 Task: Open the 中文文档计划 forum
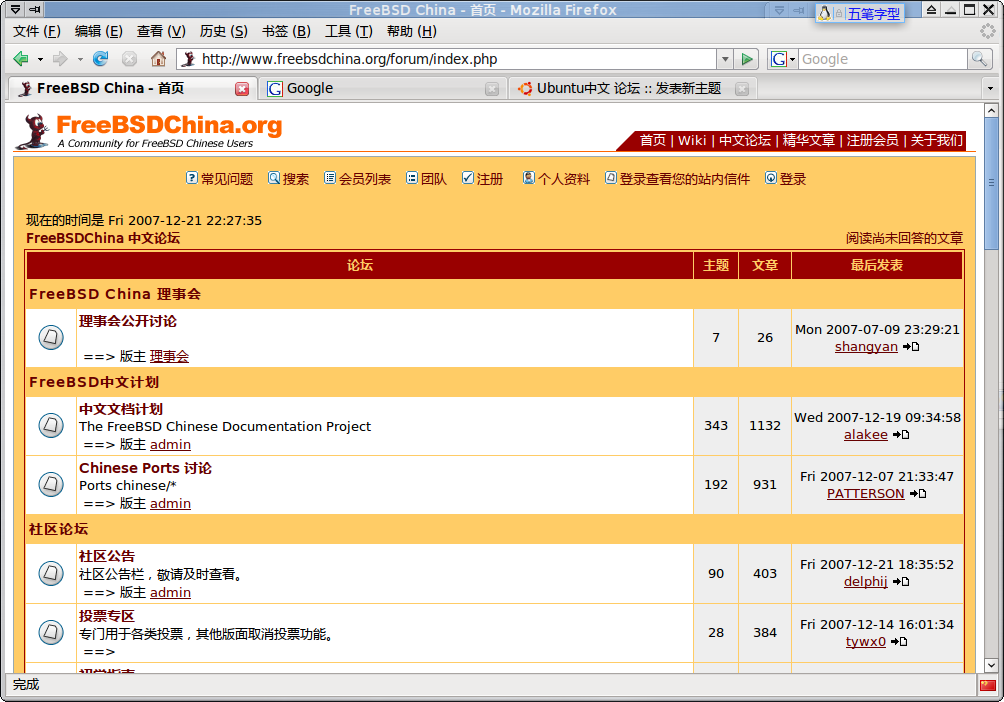coord(121,409)
